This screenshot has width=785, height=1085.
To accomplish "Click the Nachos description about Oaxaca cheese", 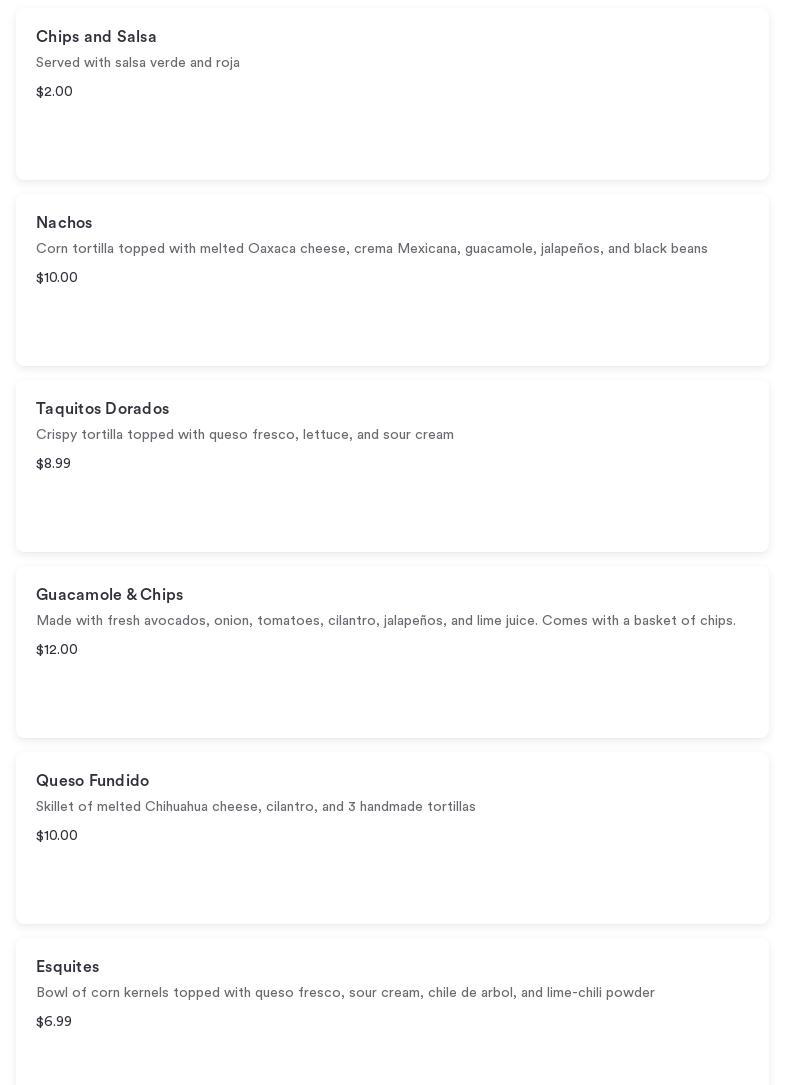I will 371,249.
